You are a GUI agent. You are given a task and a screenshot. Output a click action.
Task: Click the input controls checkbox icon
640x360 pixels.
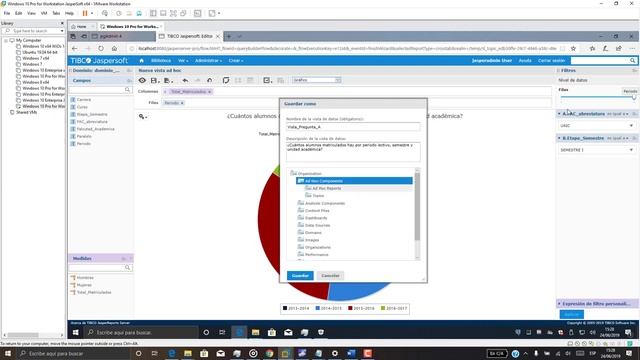point(267,80)
